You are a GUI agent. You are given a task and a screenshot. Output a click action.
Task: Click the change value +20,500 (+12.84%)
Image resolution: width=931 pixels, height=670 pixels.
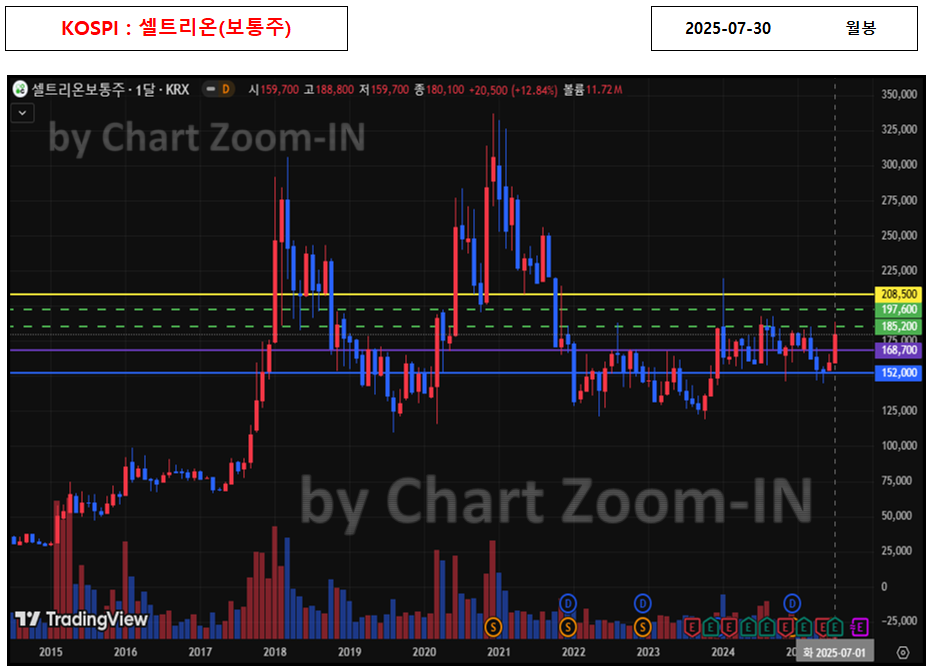tap(514, 90)
